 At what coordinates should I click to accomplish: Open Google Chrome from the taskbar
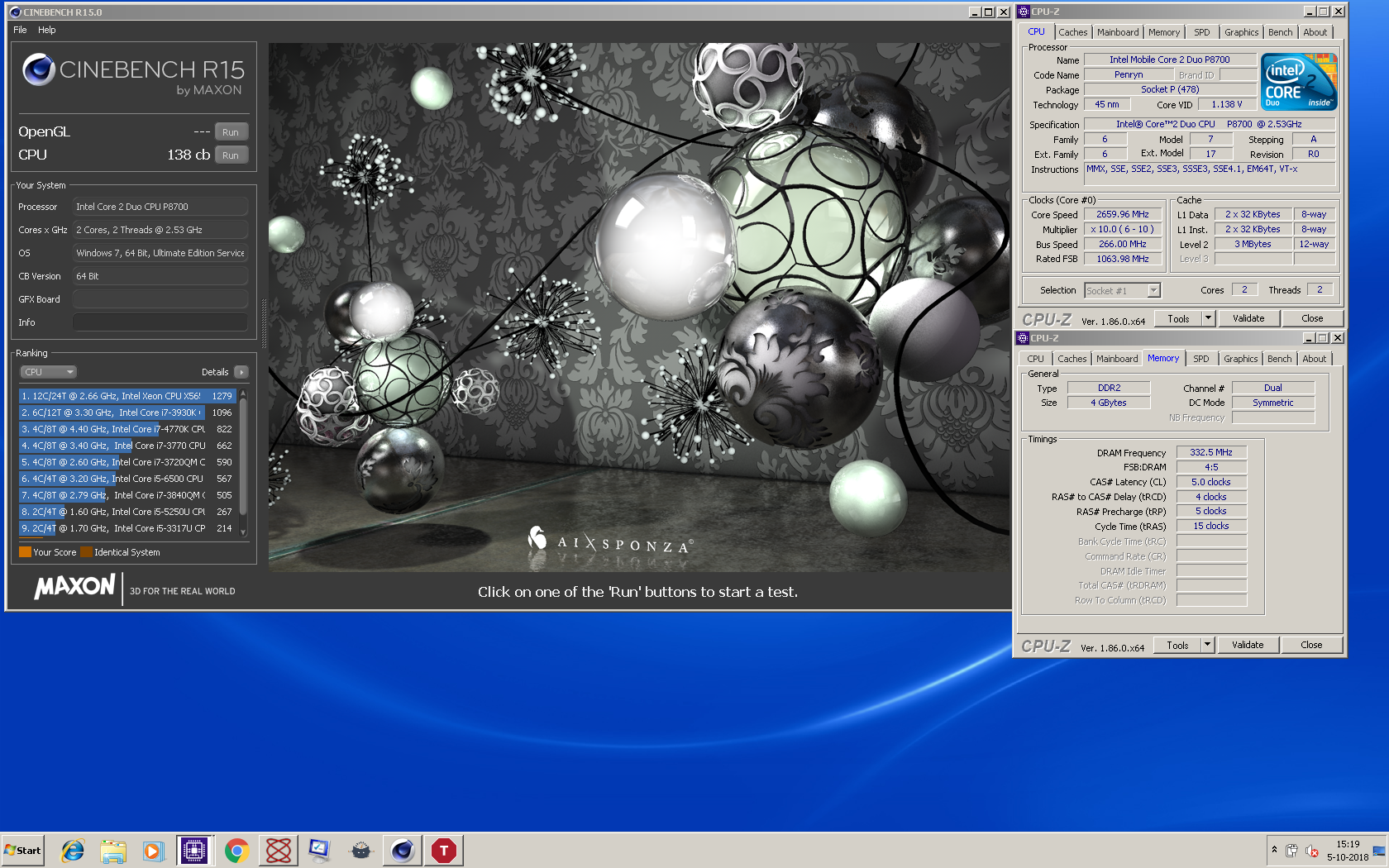237,850
